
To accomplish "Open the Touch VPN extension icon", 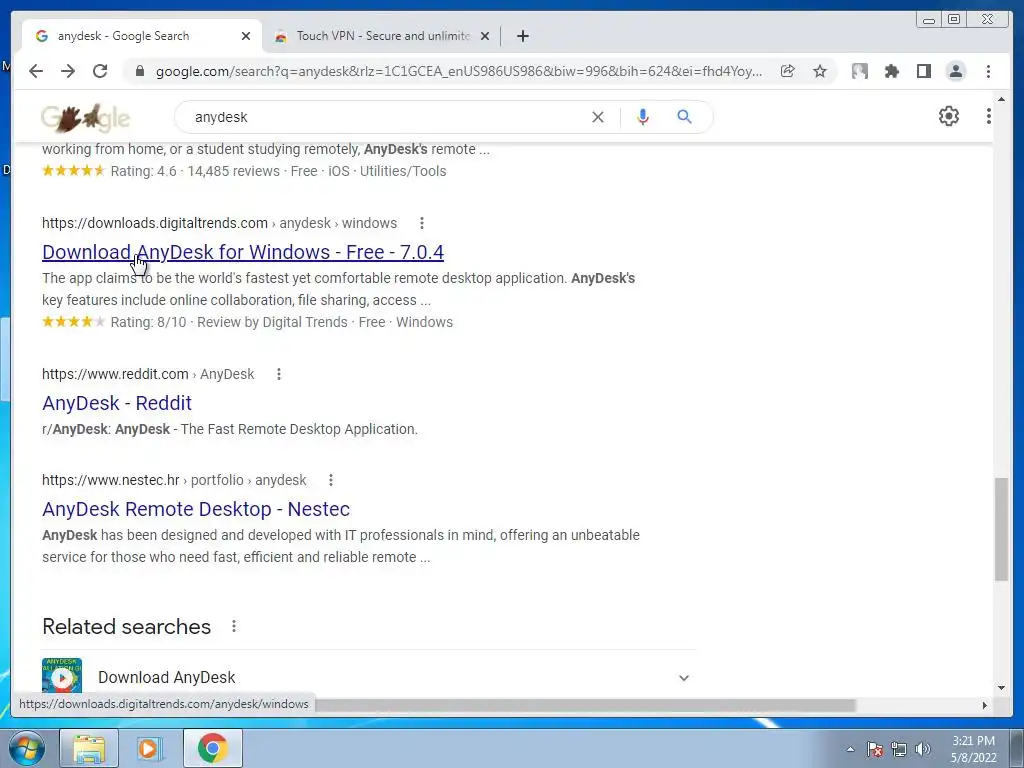I will pyautogui.click(x=859, y=71).
